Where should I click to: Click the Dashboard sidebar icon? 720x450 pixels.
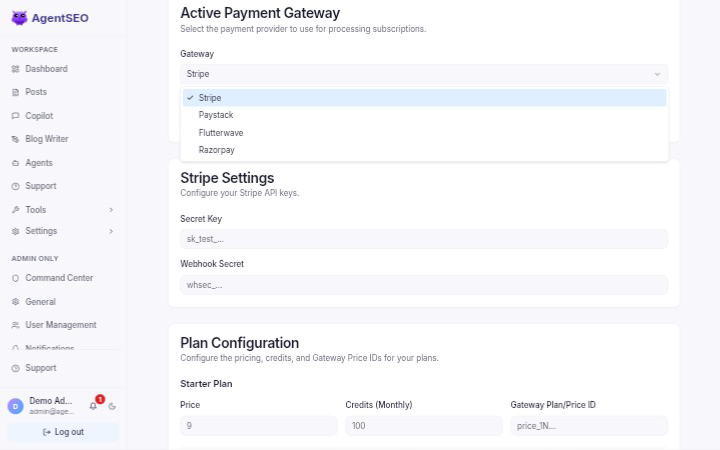[16, 69]
